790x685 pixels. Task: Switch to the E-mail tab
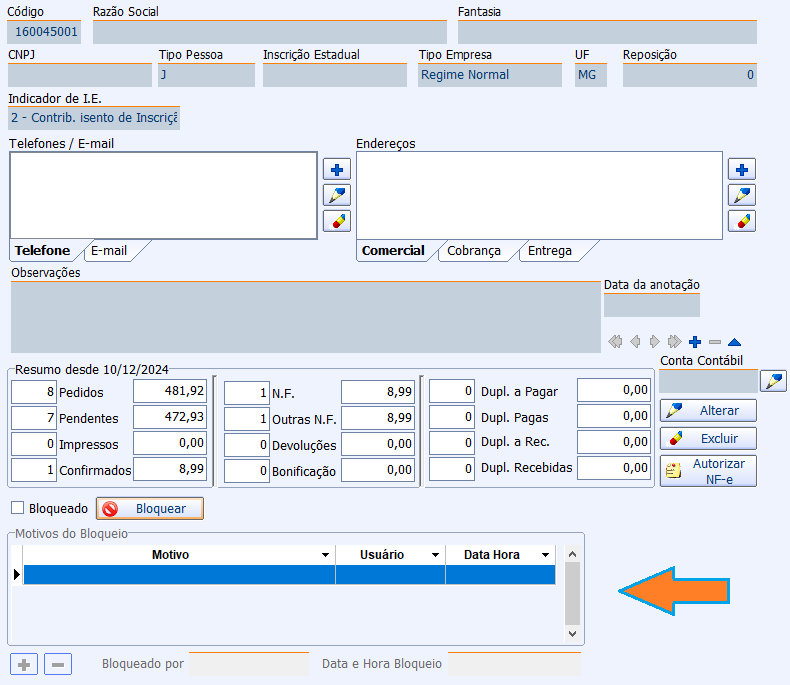pyautogui.click(x=109, y=251)
